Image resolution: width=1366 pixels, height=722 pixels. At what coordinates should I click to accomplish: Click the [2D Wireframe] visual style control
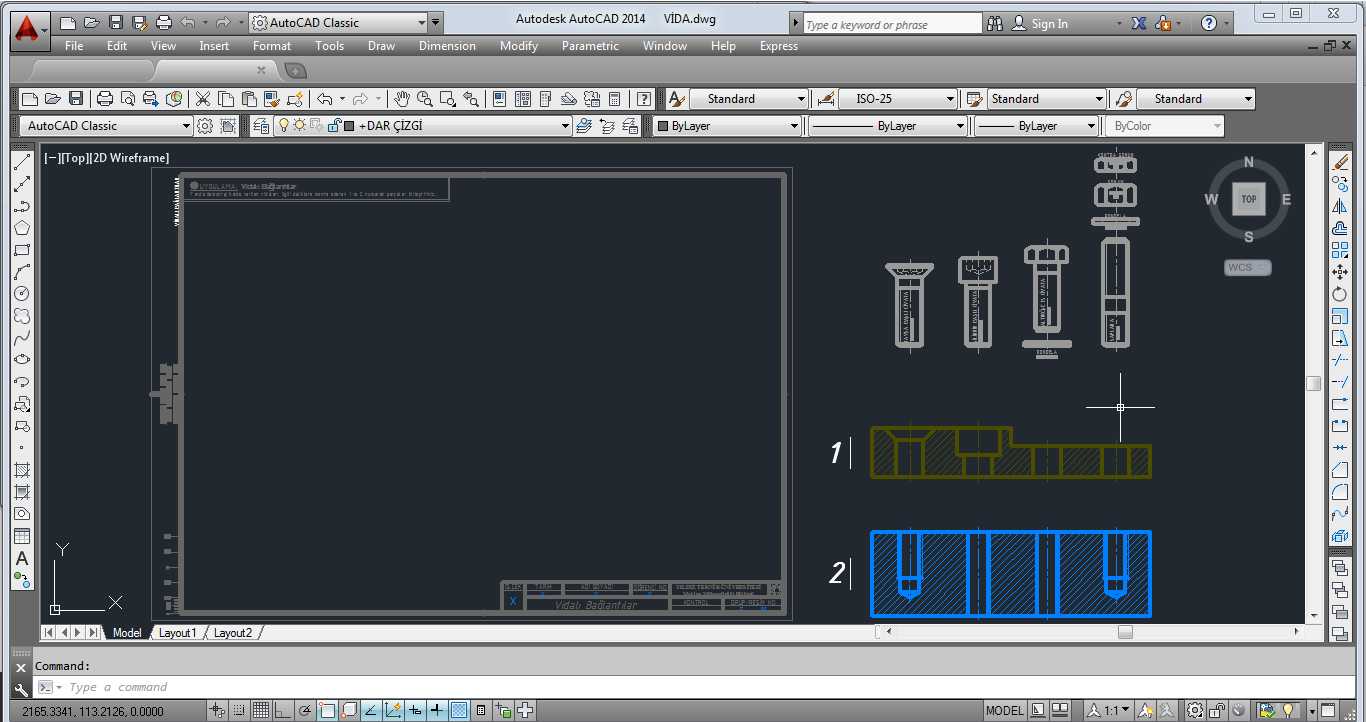[x=130, y=158]
